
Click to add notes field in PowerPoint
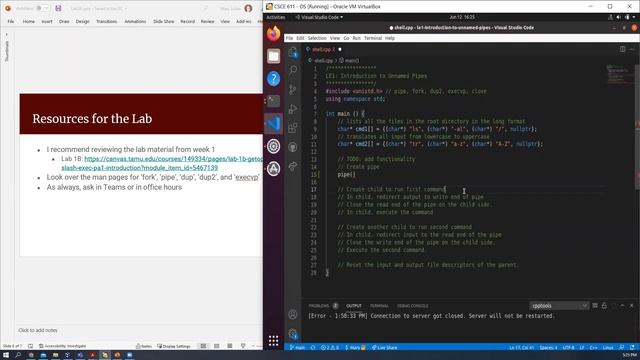(x=38, y=330)
